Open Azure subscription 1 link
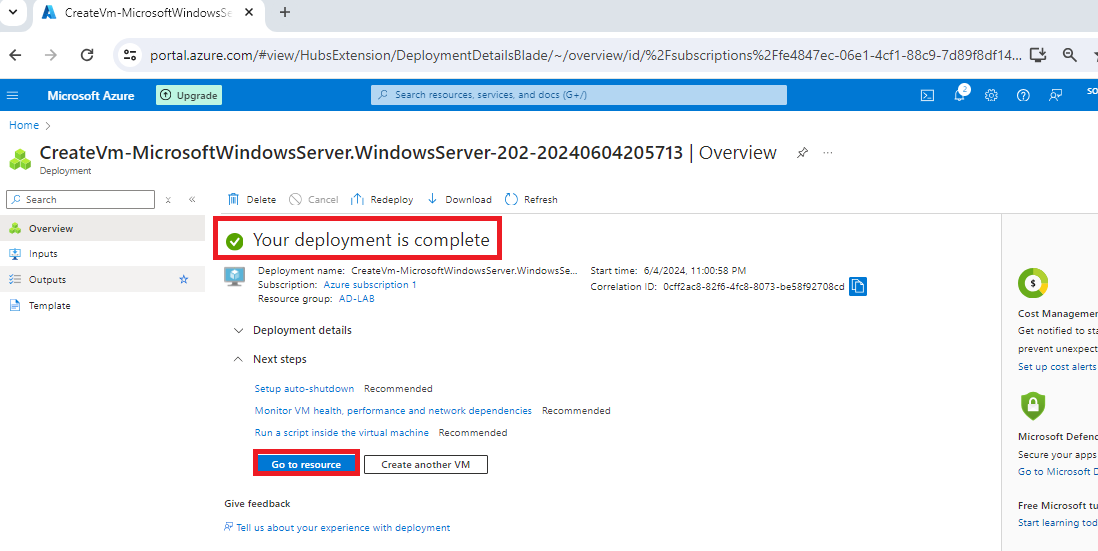Viewport: 1098px width, 551px height. coord(370,285)
